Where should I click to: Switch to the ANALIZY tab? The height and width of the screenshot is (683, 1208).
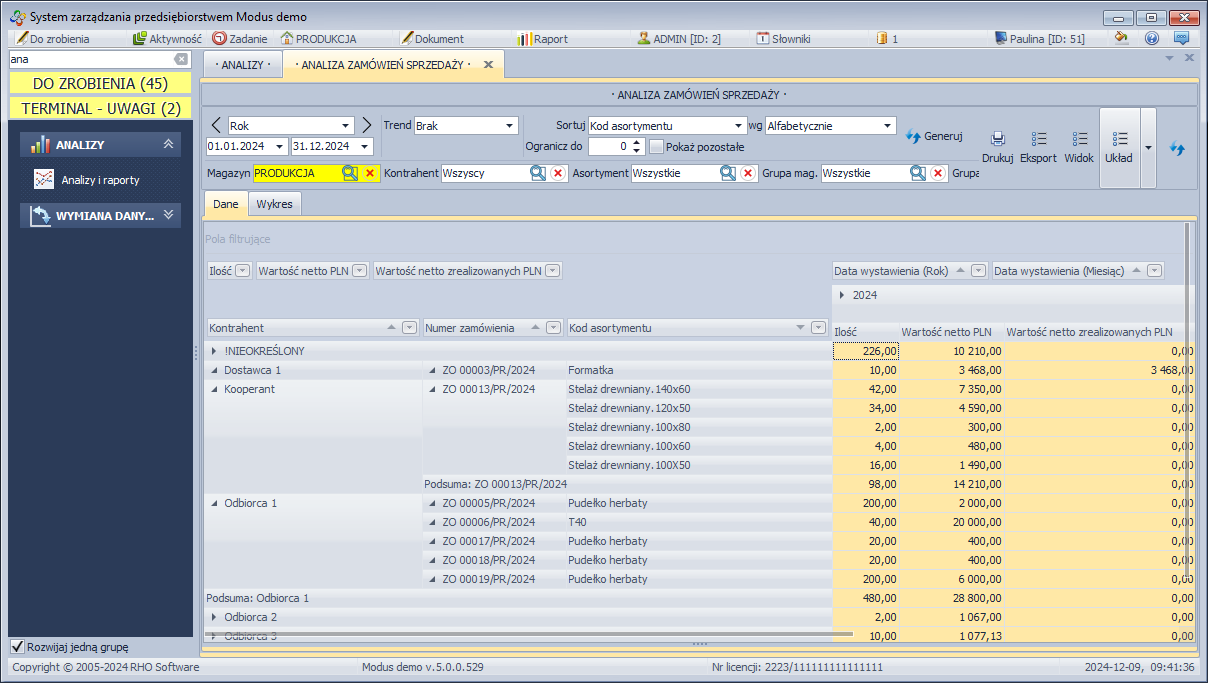click(x=242, y=64)
